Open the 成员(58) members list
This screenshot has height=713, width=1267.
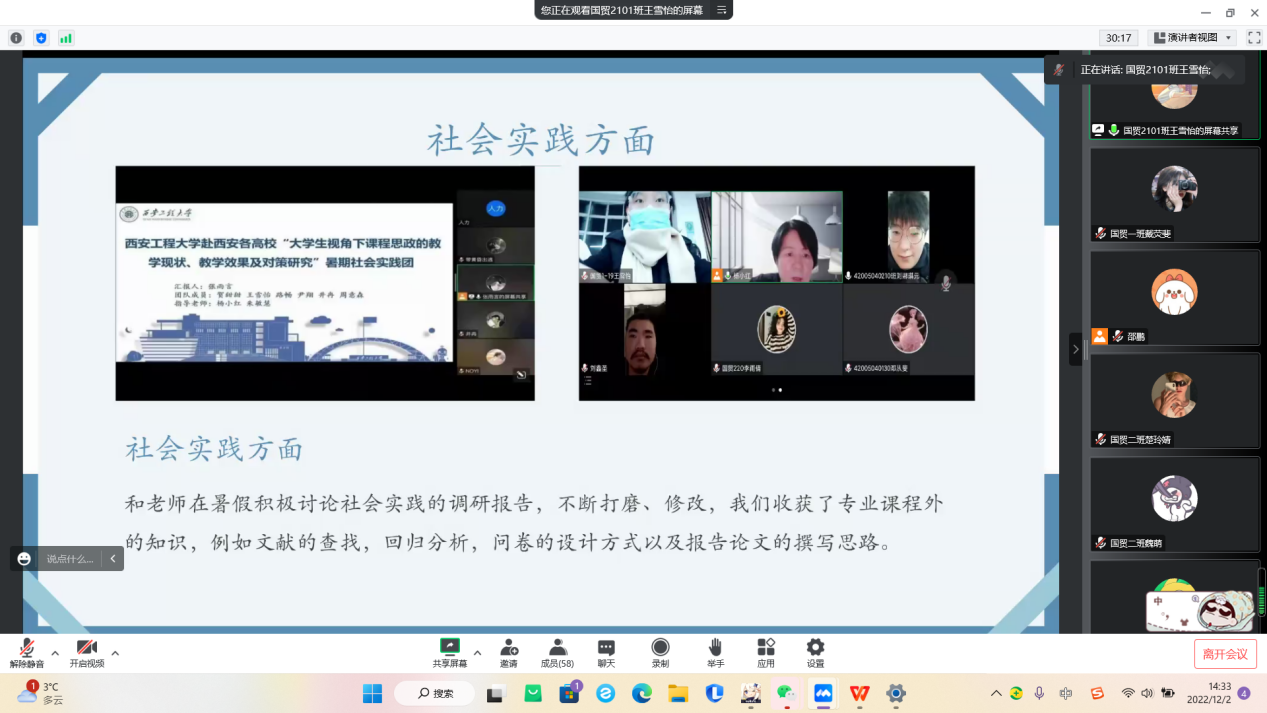click(x=557, y=653)
